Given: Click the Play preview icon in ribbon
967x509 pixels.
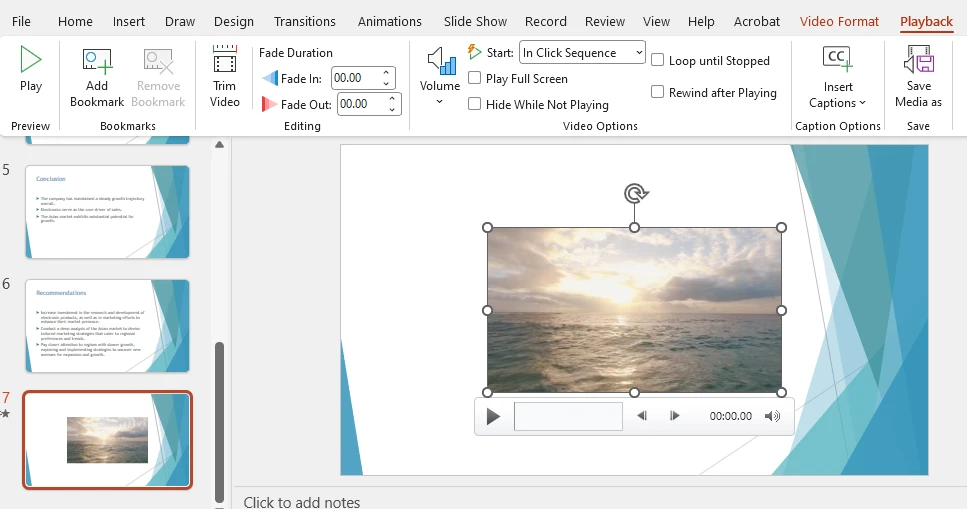Looking at the screenshot, I should pyautogui.click(x=30, y=60).
